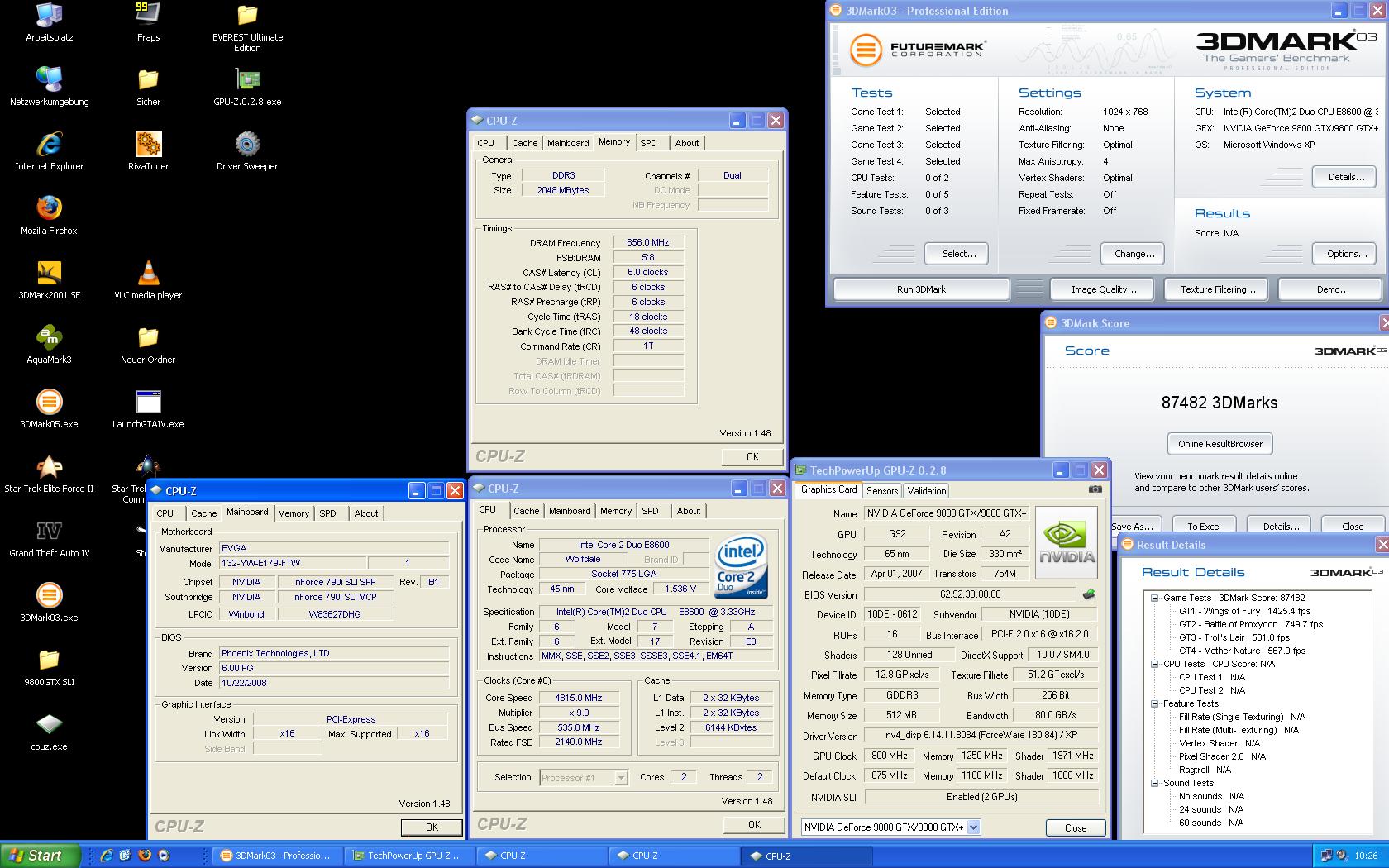The image size is (1389, 868).
Task: Select the AquaMark3 desktop icon
Action: point(50,345)
